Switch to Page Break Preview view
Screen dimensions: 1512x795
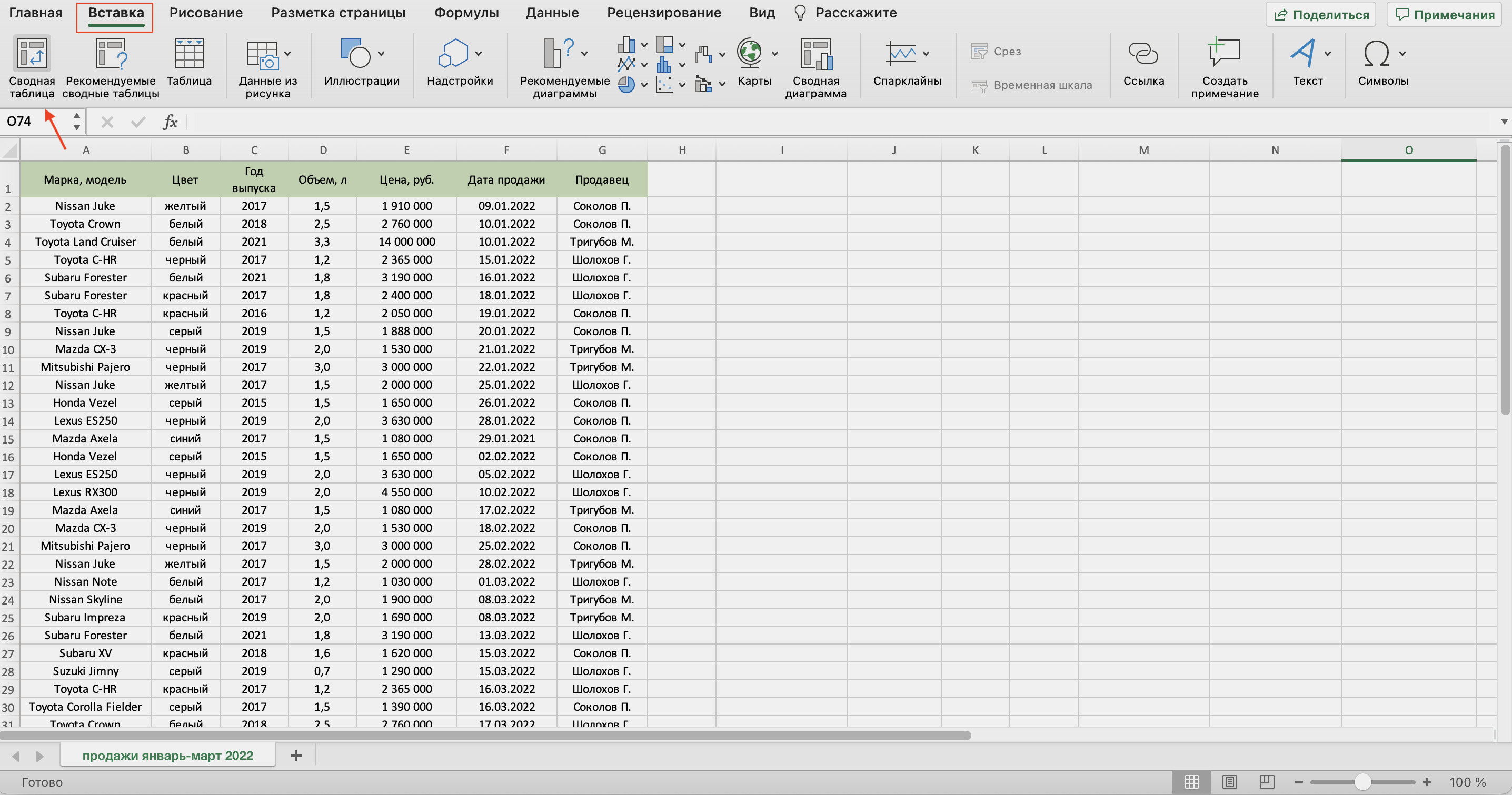1267,781
